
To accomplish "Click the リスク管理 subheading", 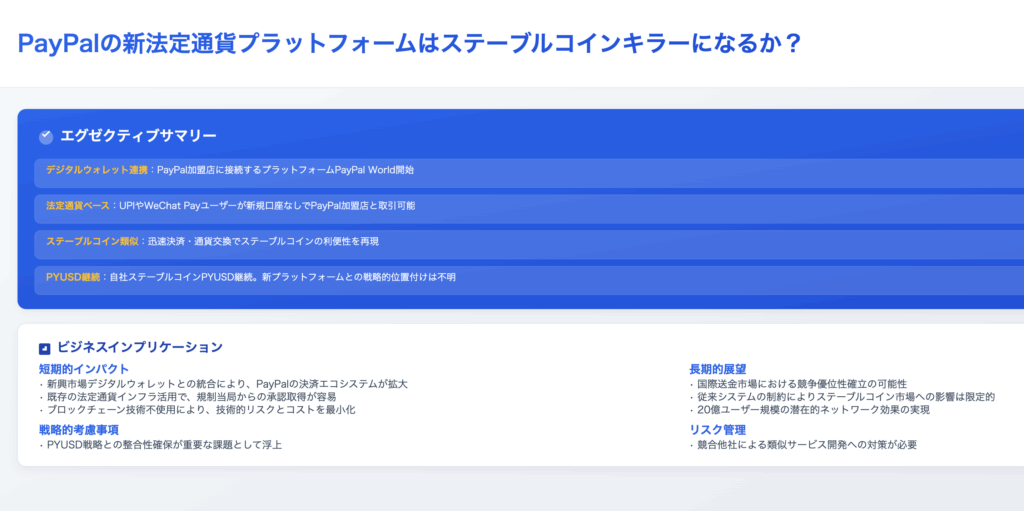I will 718,430.
